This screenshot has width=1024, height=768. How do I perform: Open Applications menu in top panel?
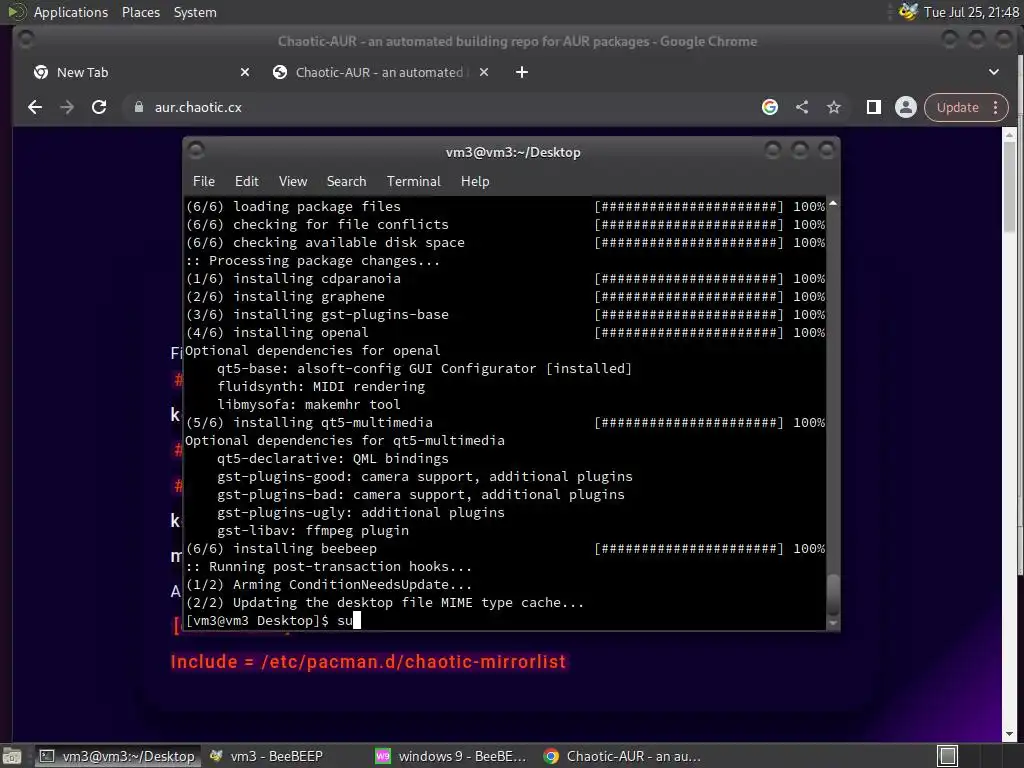pyautogui.click(x=71, y=12)
